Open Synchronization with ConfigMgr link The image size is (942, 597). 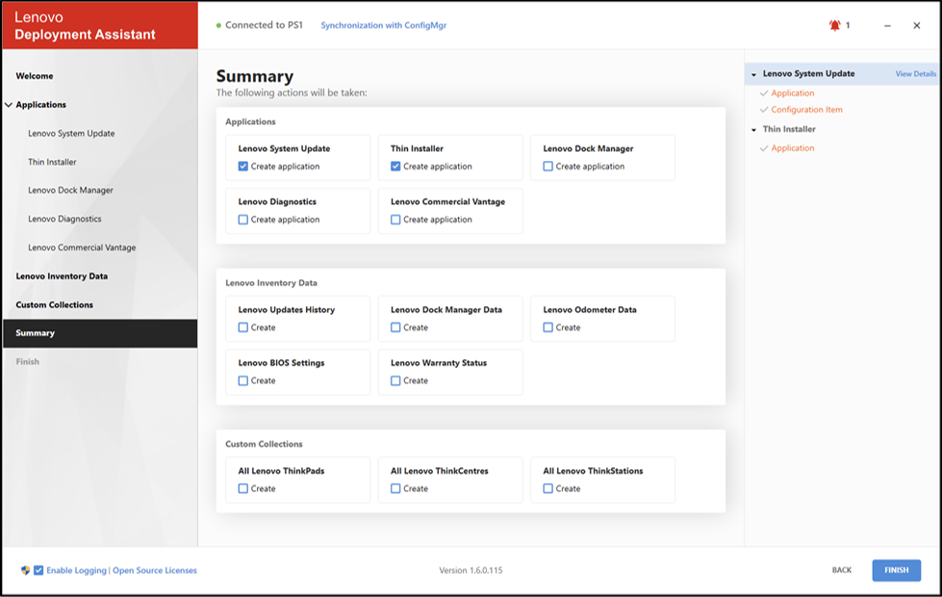[383, 25]
